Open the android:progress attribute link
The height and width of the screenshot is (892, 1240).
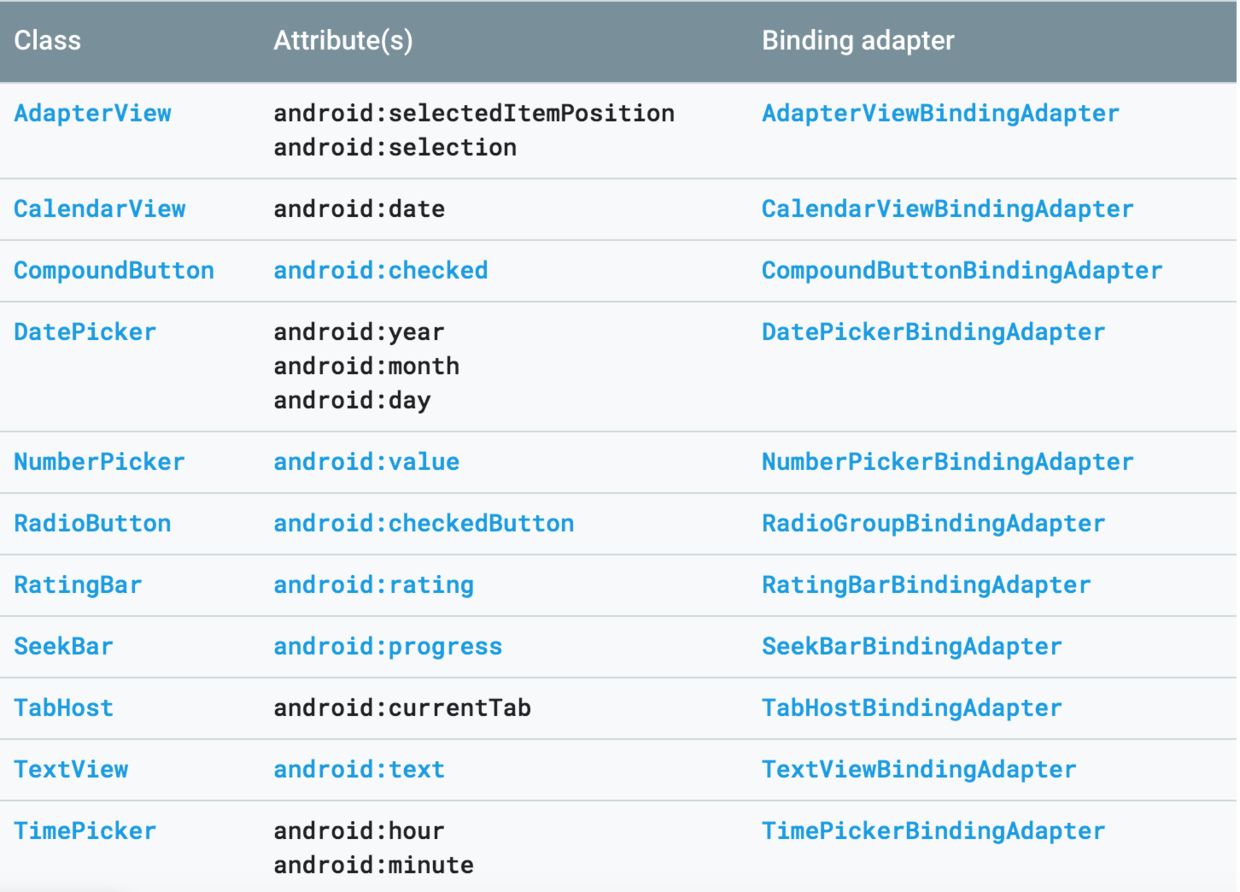pyautogui.click(x=388, y=646)
